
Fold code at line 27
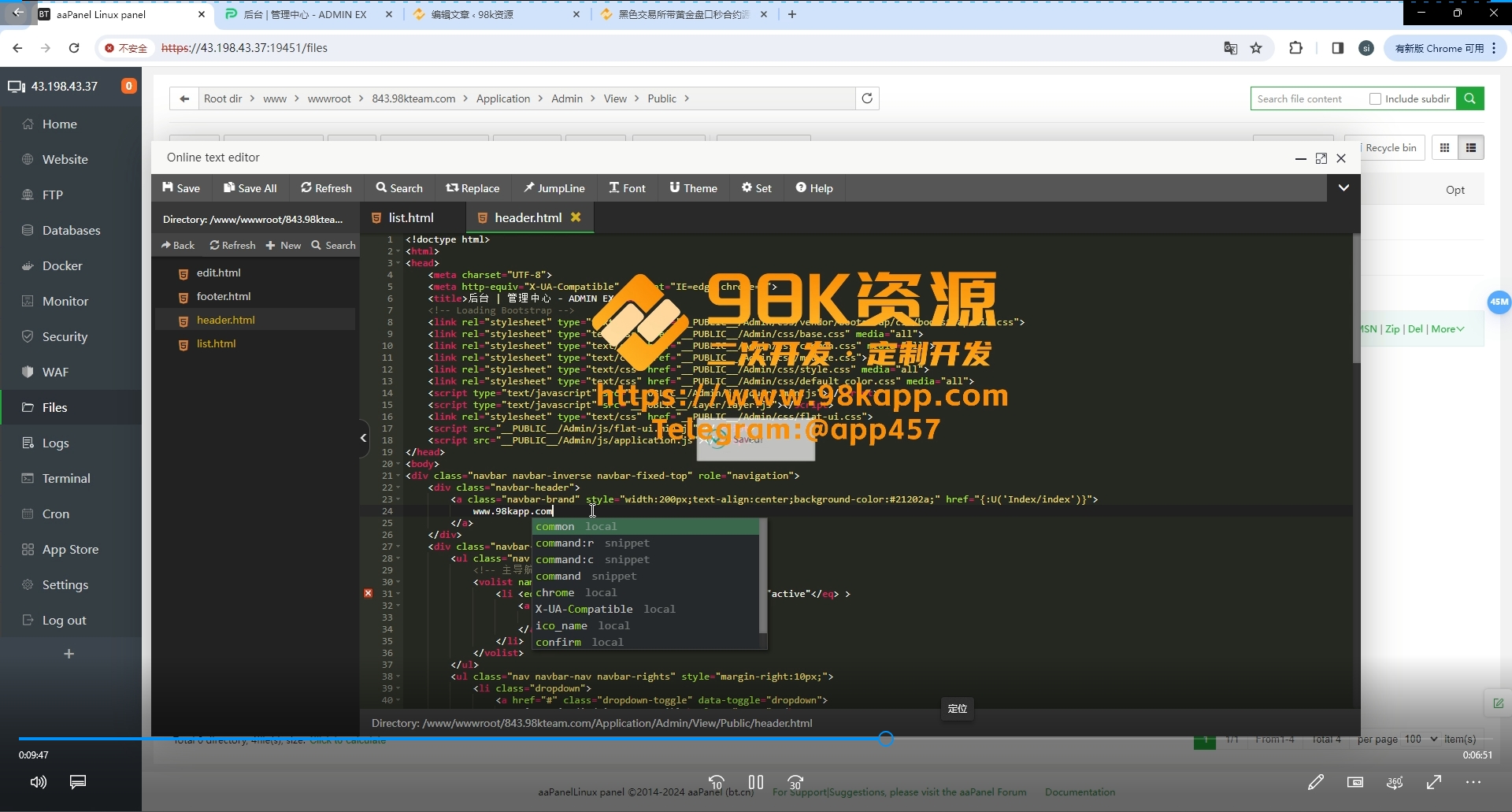click(398, 547)
